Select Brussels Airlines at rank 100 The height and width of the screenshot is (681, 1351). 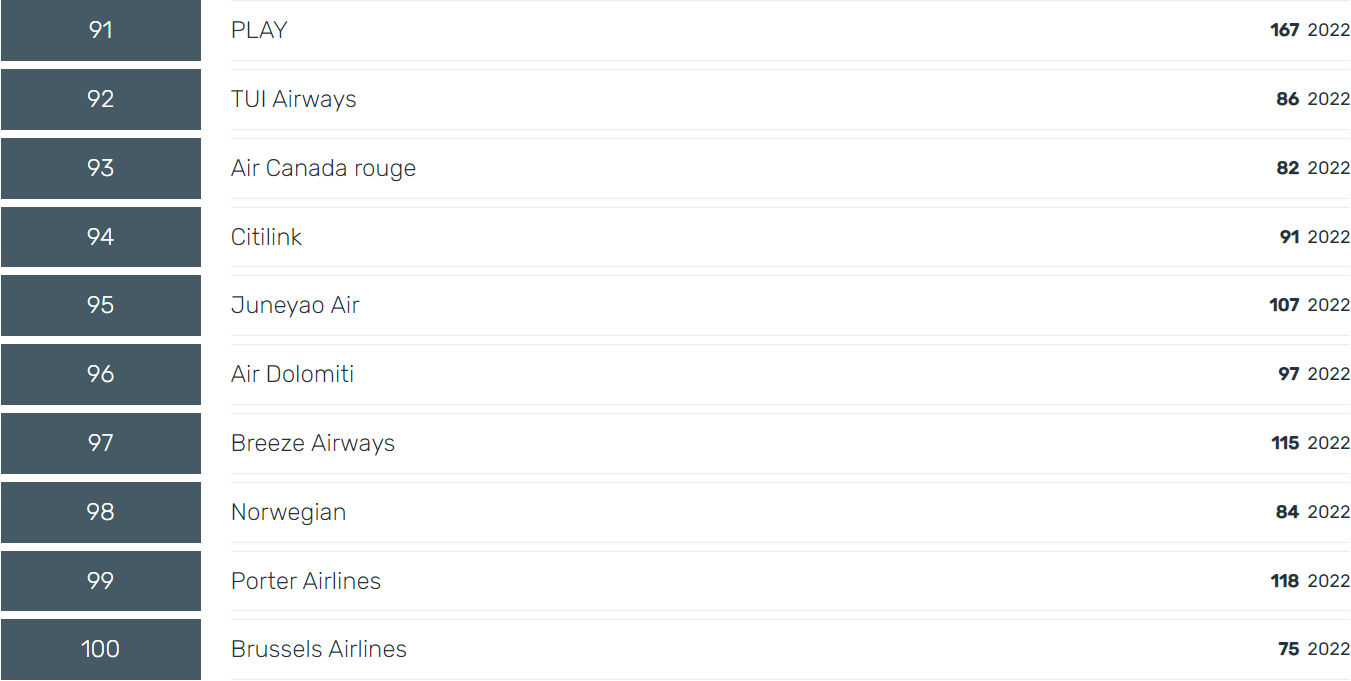pyautogui.click(x=319, y=649)
